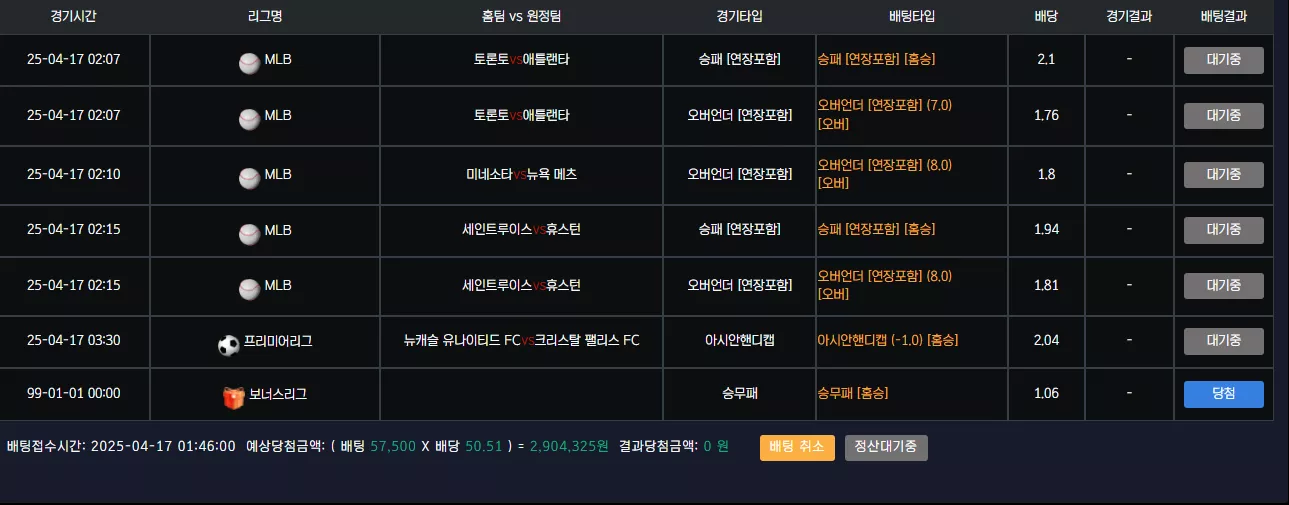1289x505 pixels.
Task: Select the 배팅결과 column header
Action: click(1224, 16)
